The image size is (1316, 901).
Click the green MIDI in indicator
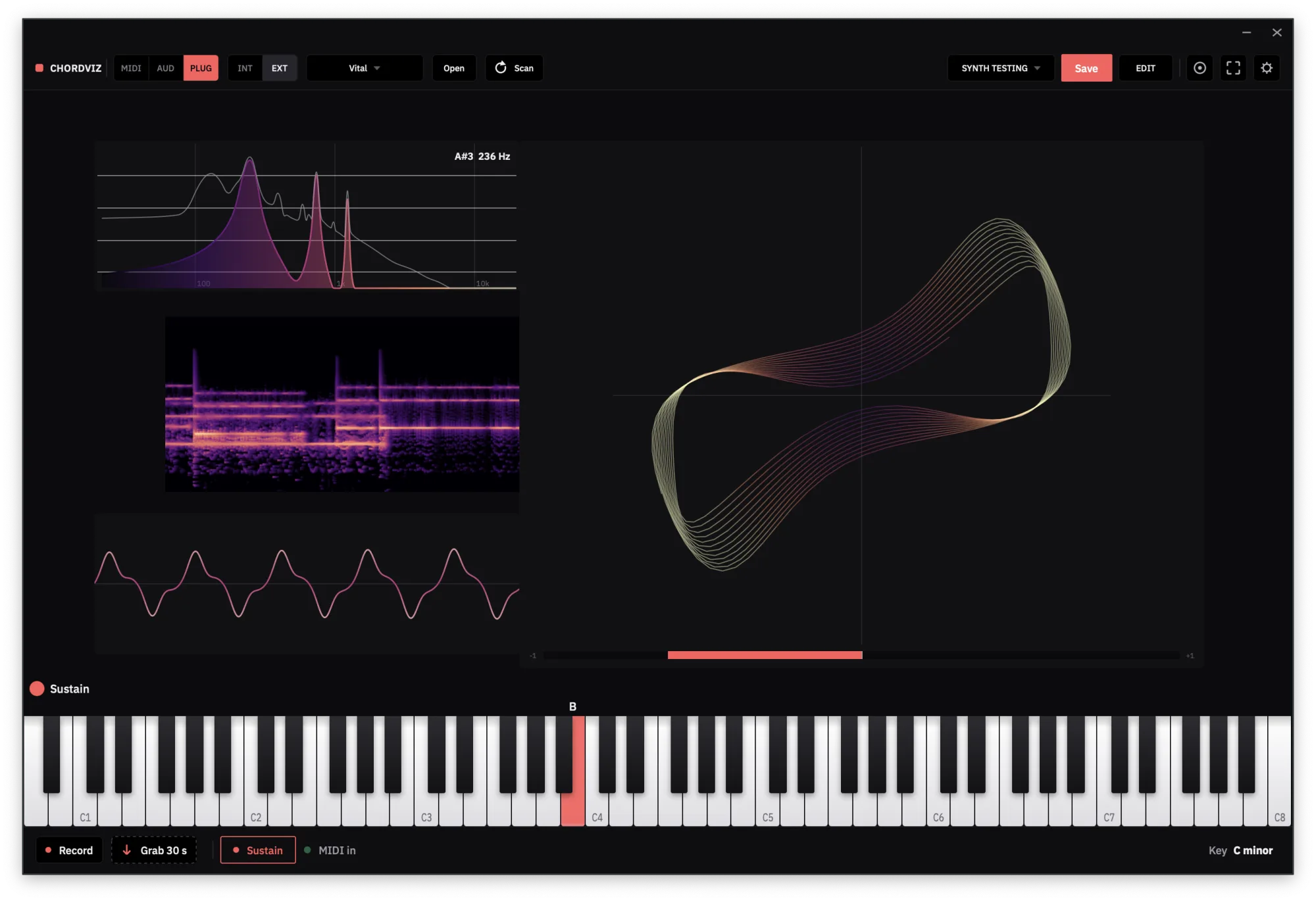pyautogui.click(x=307, y=850)
